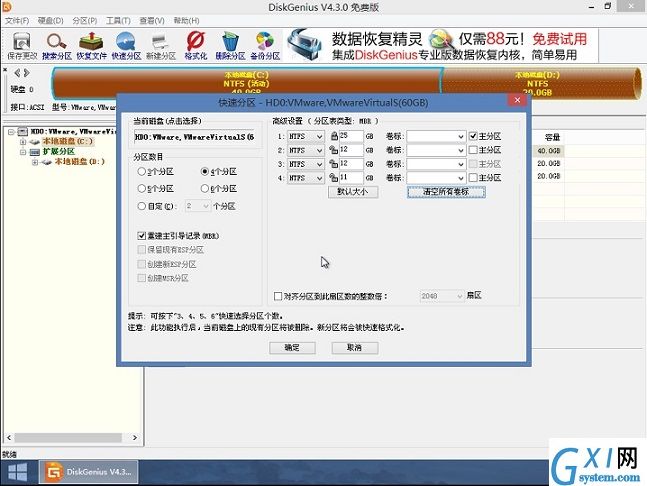Open the File (文件) menu
Screen dimensions: 647x486
pyautogui.click(x=17, y=21)
